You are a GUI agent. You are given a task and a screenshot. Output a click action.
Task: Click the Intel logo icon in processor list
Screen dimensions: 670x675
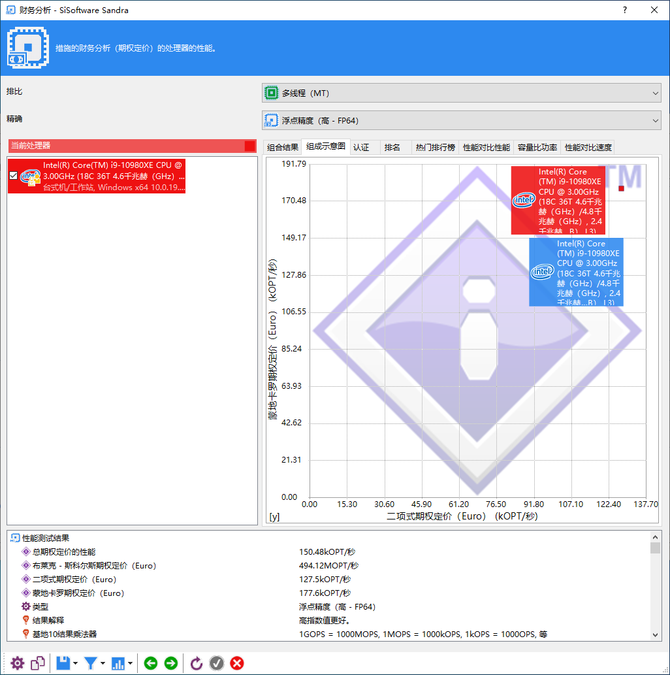(x=30, y=176)
